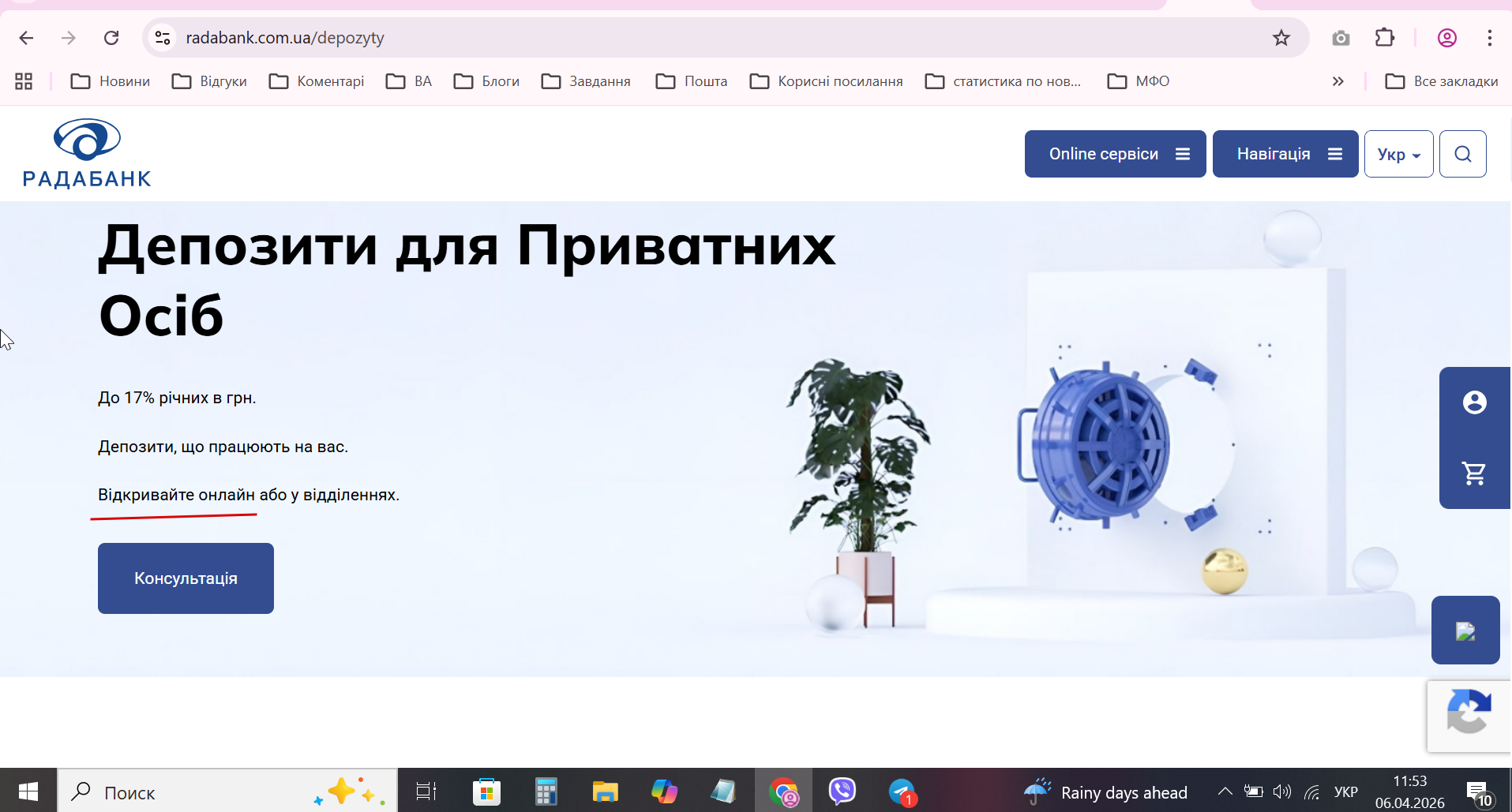Open the shopping cart side icon

pyautogui.click(x=1474, y=473)
